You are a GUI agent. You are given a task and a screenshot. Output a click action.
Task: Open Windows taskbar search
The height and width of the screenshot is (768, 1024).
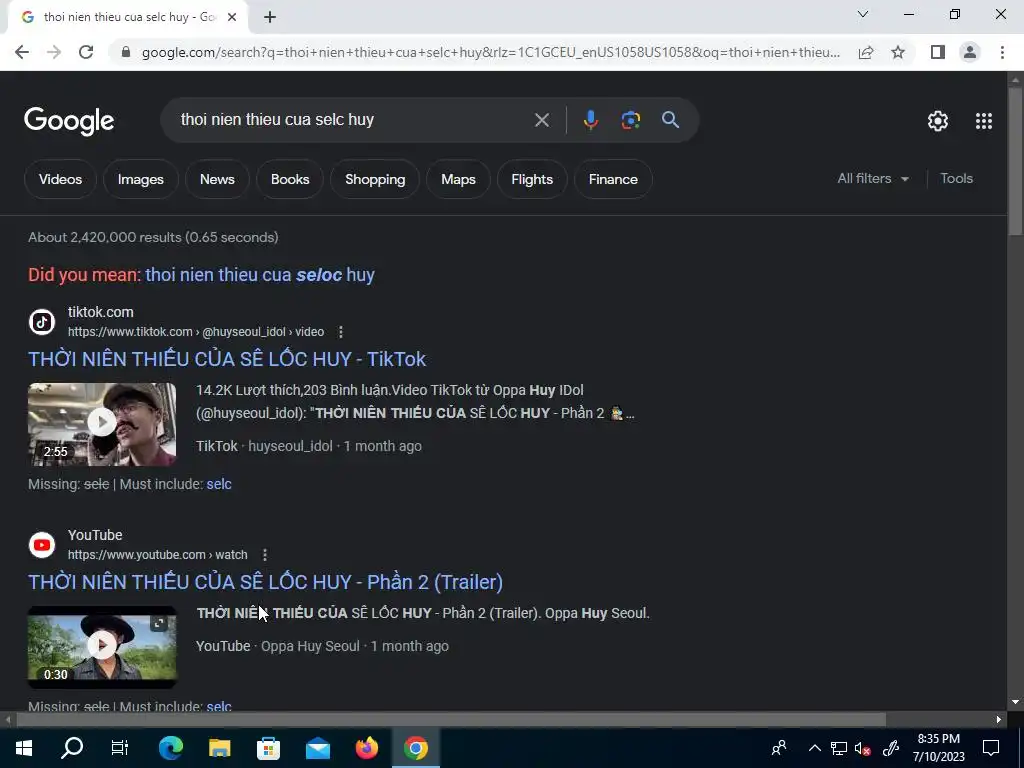pyautogui.click(x=72, y=748)
